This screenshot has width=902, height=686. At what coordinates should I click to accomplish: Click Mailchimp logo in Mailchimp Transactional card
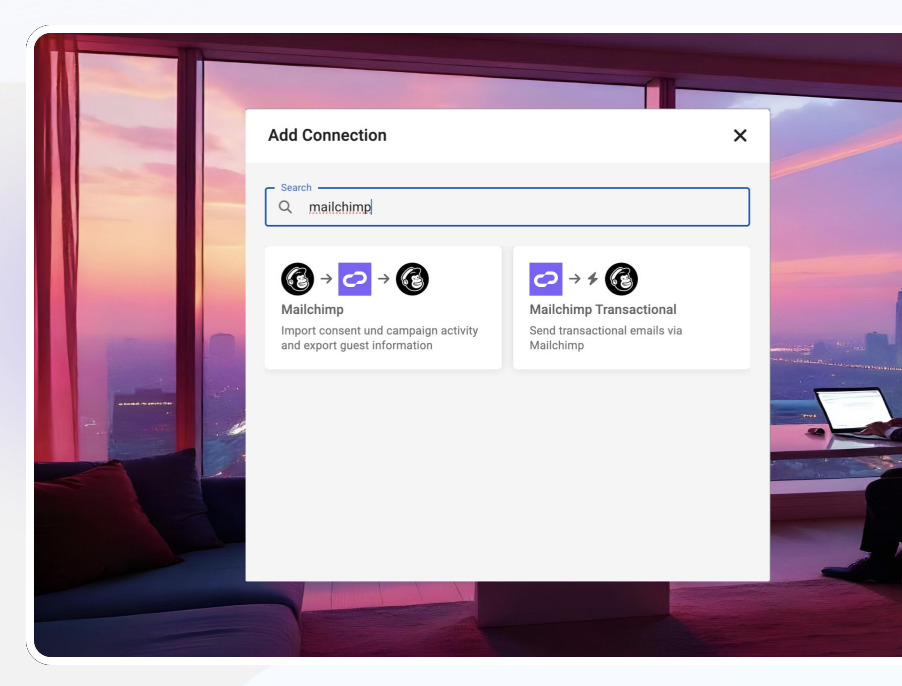tap(621, 279)
